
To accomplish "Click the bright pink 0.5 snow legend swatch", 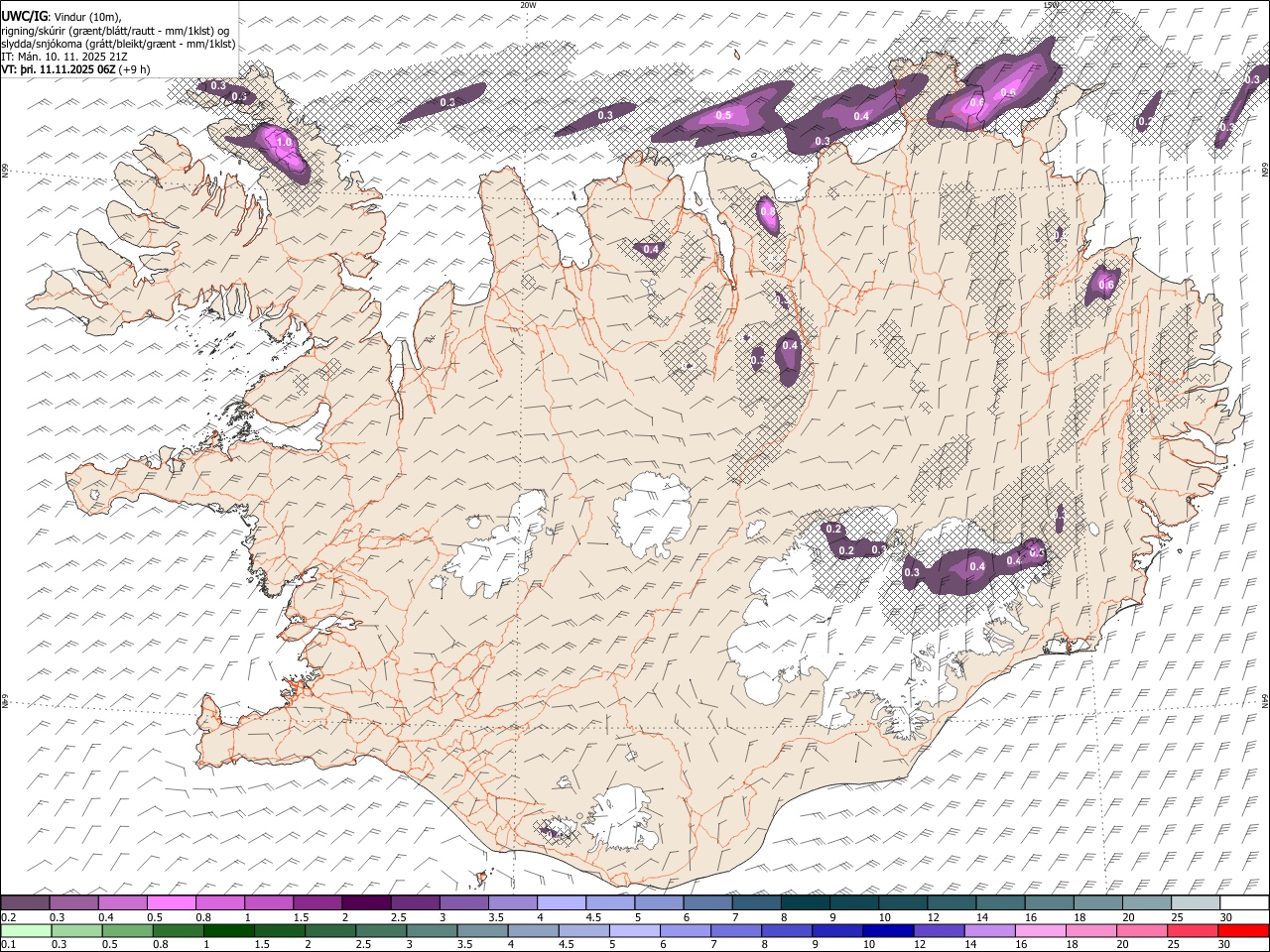I will pos(173,902).
